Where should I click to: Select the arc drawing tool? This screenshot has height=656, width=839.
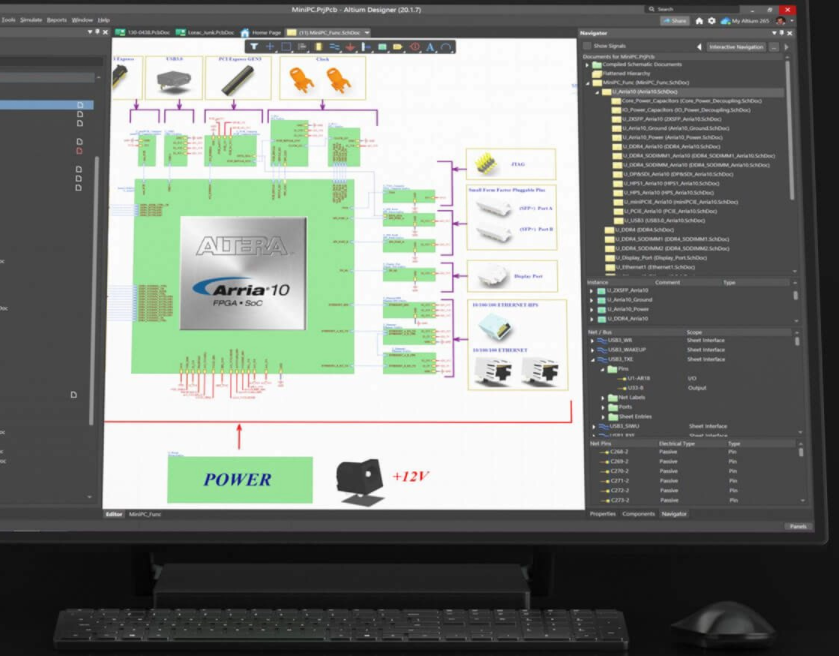click(446, 47)
